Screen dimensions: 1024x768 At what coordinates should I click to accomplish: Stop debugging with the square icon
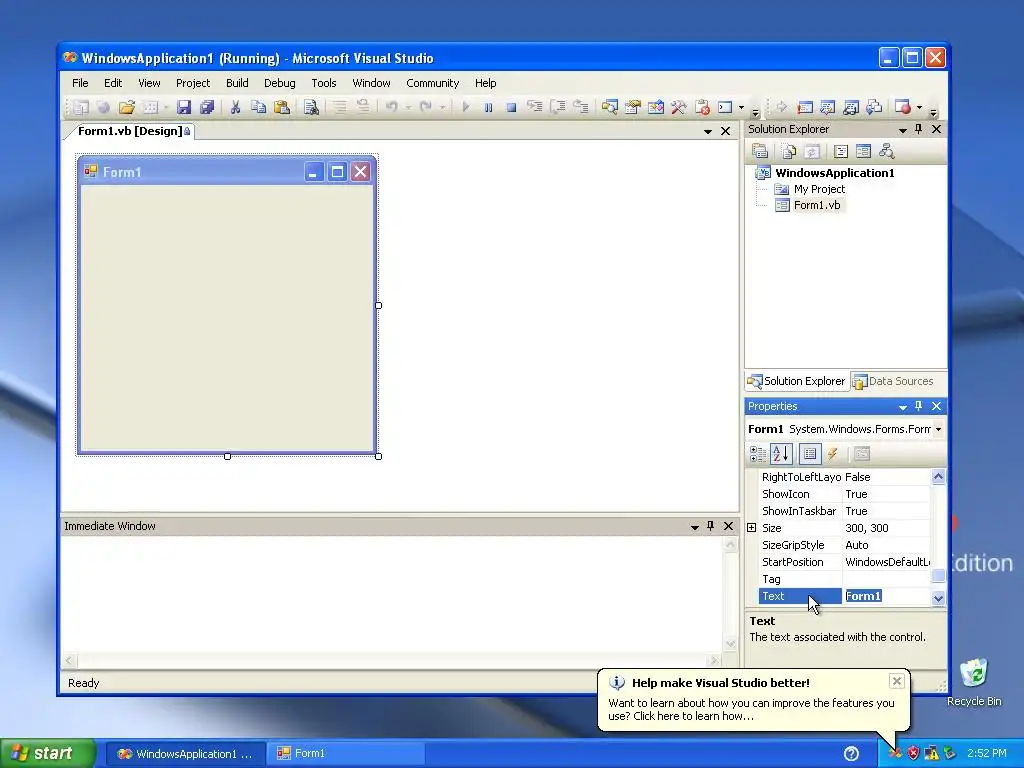click(x=511, y=107)
